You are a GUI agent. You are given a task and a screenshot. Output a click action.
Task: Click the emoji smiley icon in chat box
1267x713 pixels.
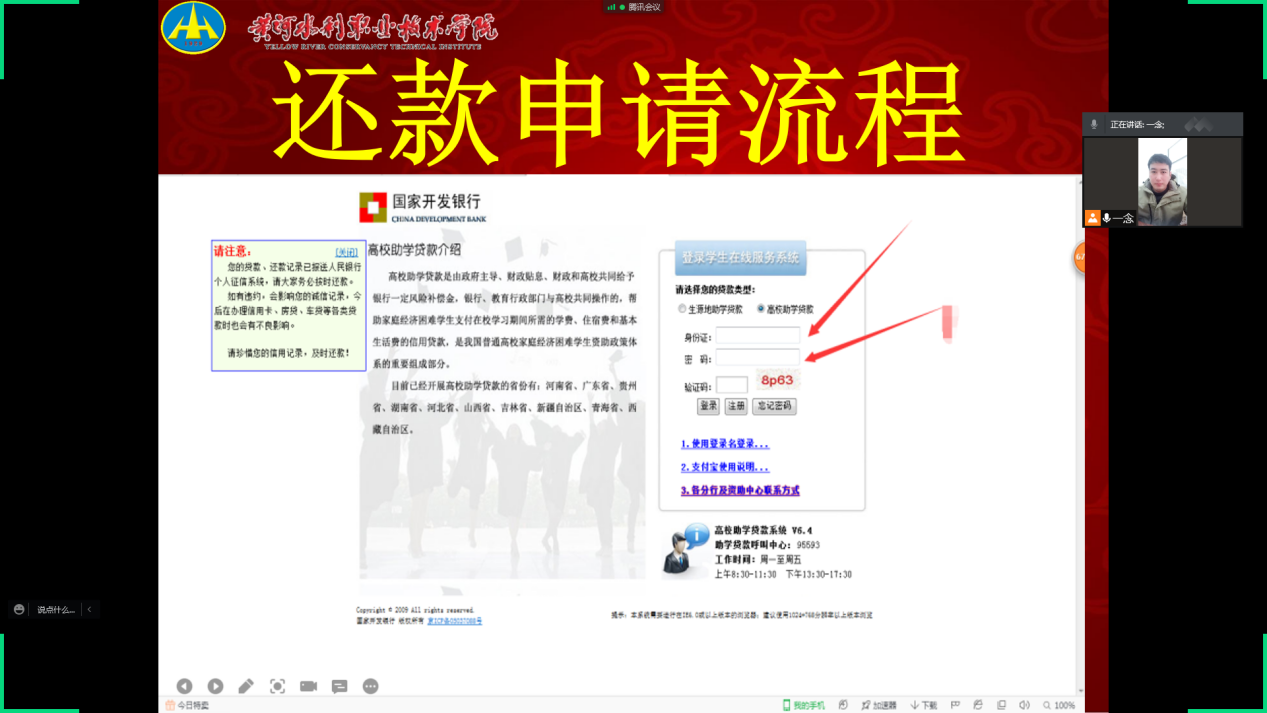click(19, 609)
